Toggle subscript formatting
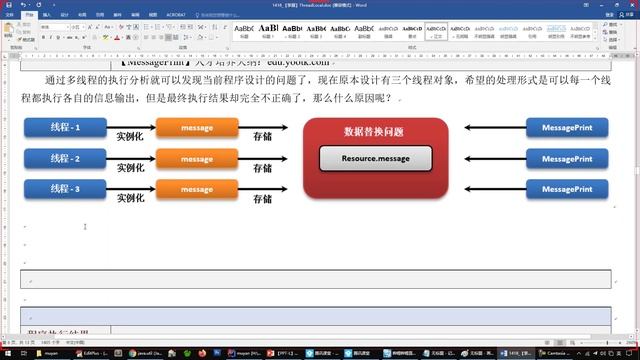The height and width of the screenshot is (360, 640). coord(76,38)
